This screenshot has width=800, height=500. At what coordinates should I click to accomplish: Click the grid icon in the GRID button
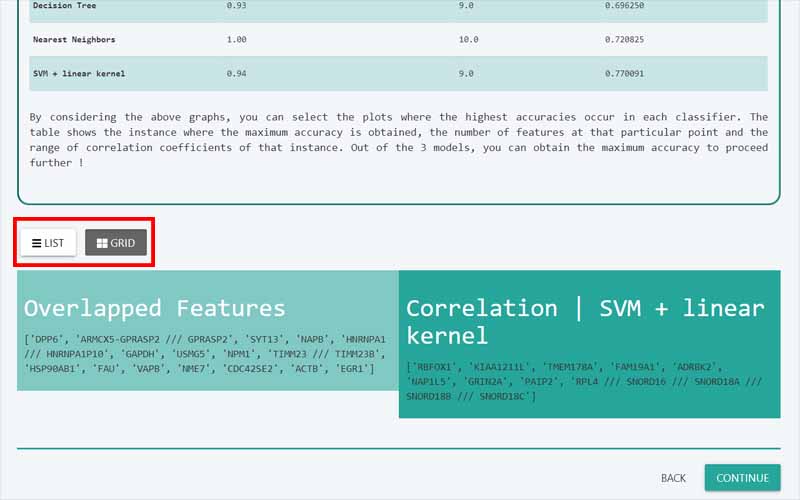tap(102, 243)
